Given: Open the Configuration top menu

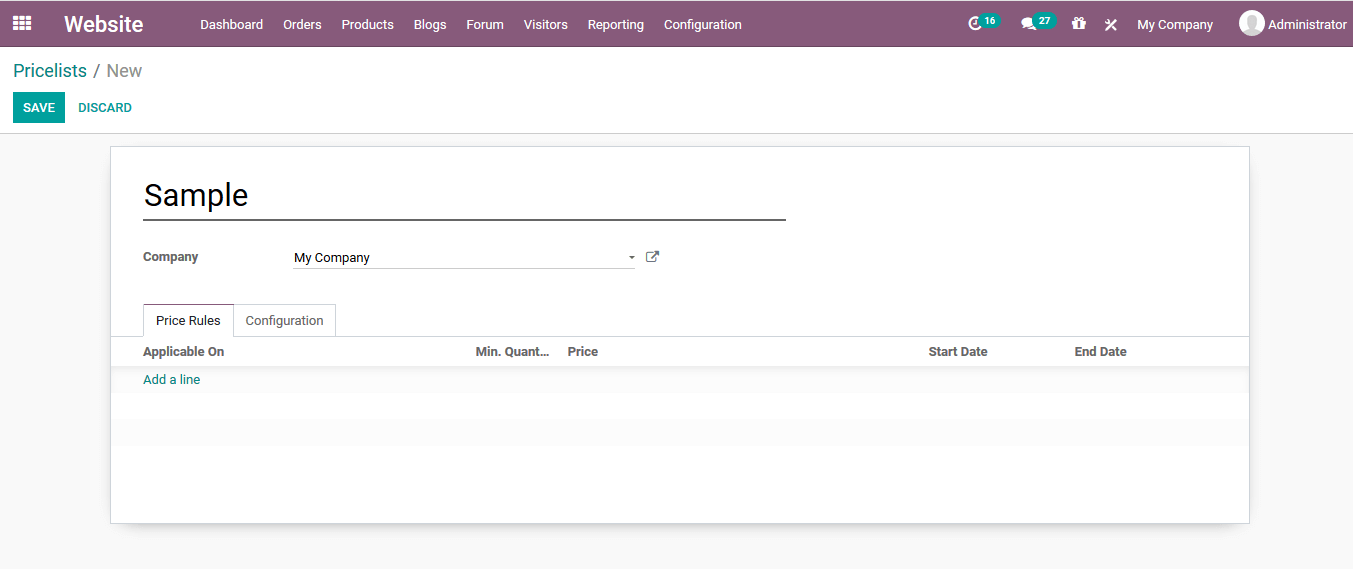Looking at the screenshot, I should click(703, 24).
